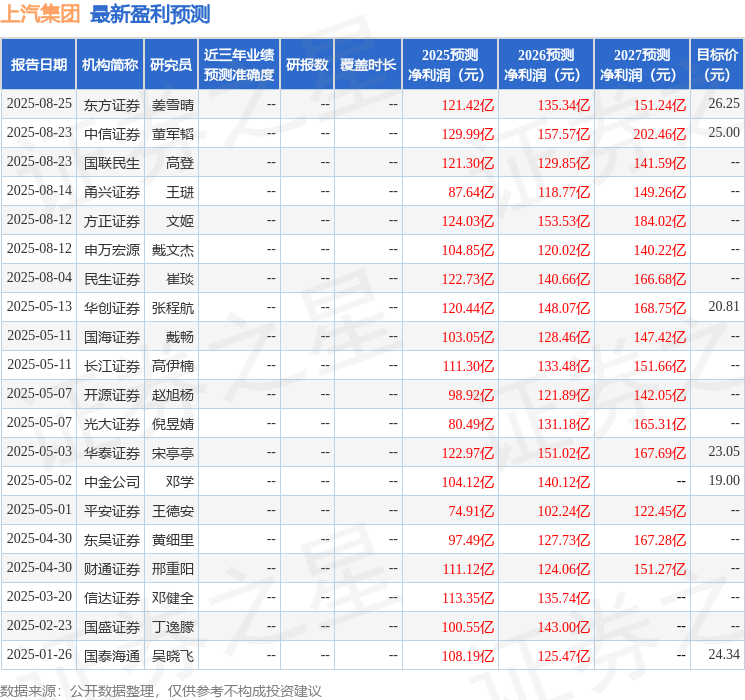The image size is (745, 700).
Task: Select the 中金公司 institution cell
Action: click(x=112, y=482)
